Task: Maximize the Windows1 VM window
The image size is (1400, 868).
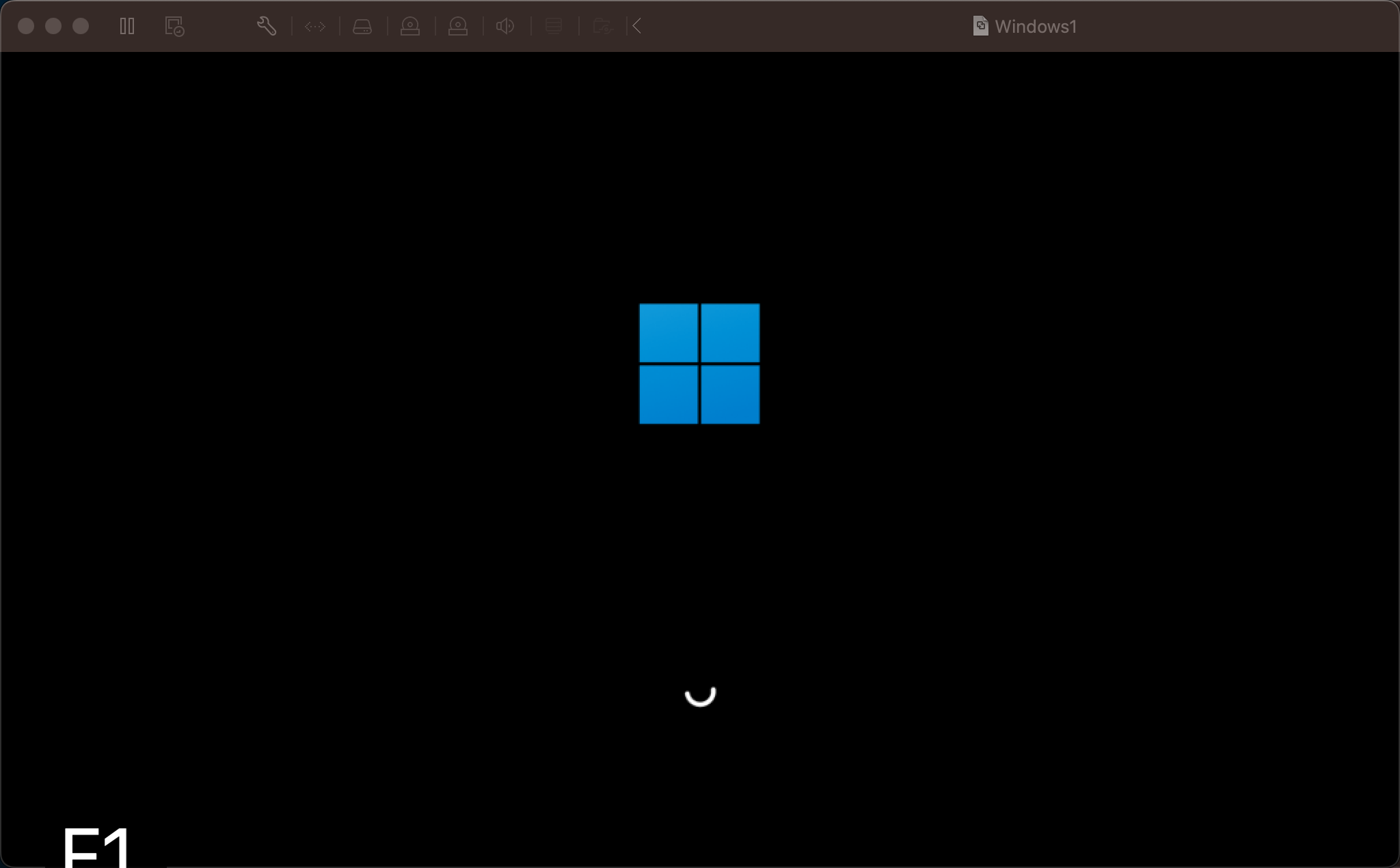Action: point(81,26)
